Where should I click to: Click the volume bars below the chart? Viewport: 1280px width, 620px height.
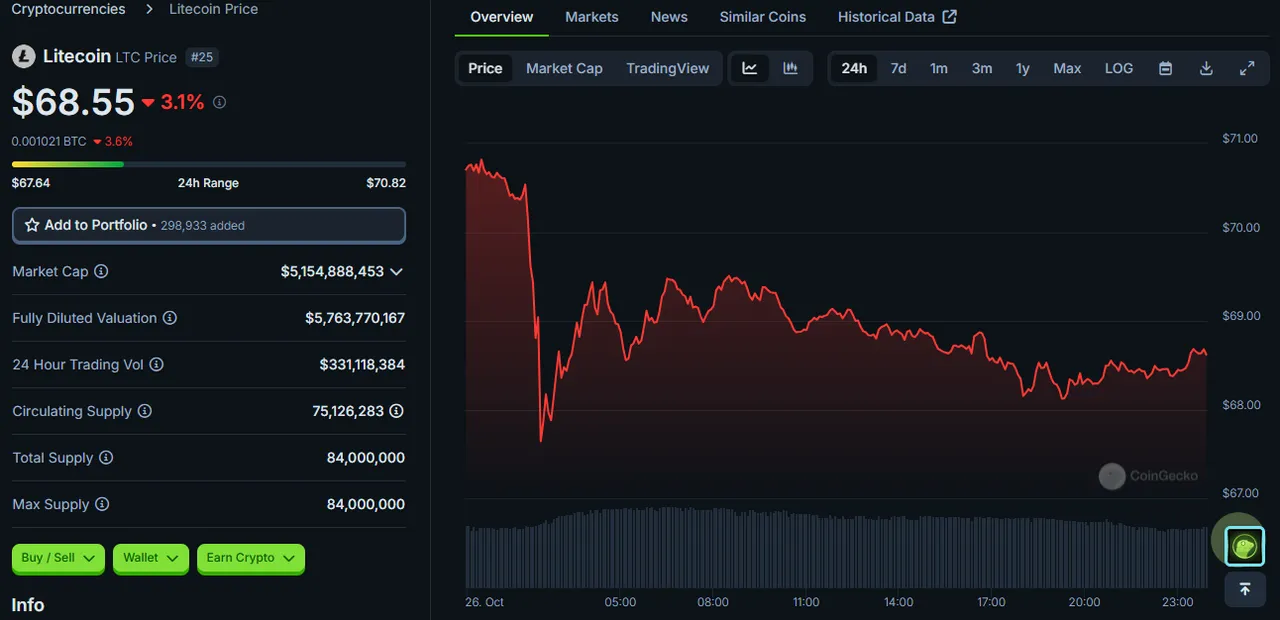click(836, 548)
